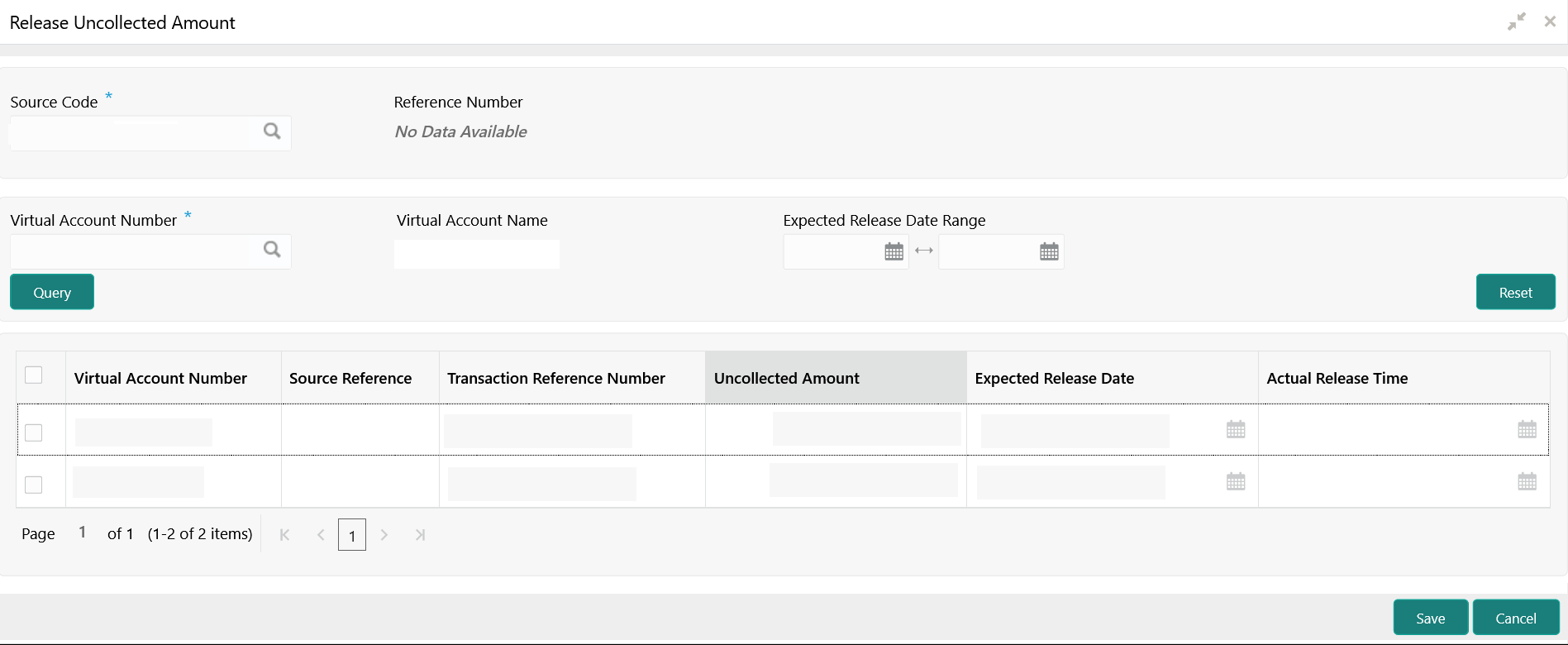Image resolution: width=1568 pixels, height=645 pixels.
Task: Check the first table row checkbox
Action: [x=34, y=432]
